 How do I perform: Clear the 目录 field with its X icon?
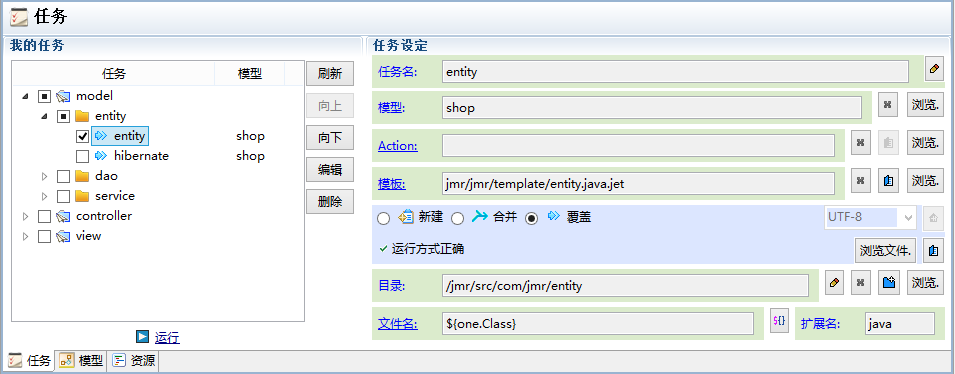(x=860, y=283)
